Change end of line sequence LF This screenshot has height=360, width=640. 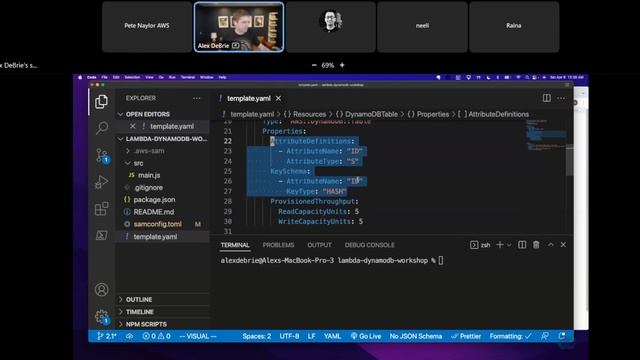pyautogui.click(x=311, y=336)
